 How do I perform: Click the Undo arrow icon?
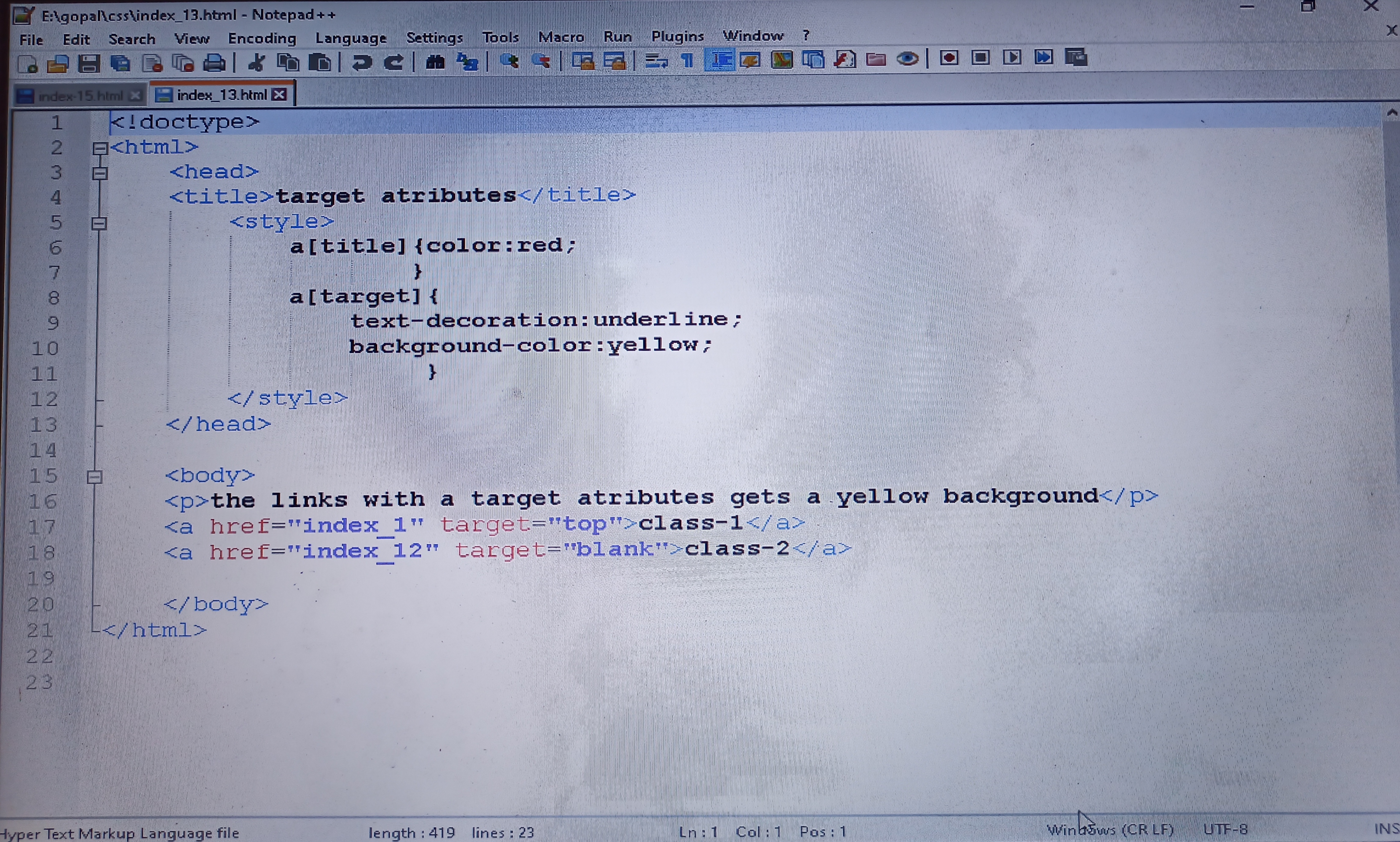(361, 62)
